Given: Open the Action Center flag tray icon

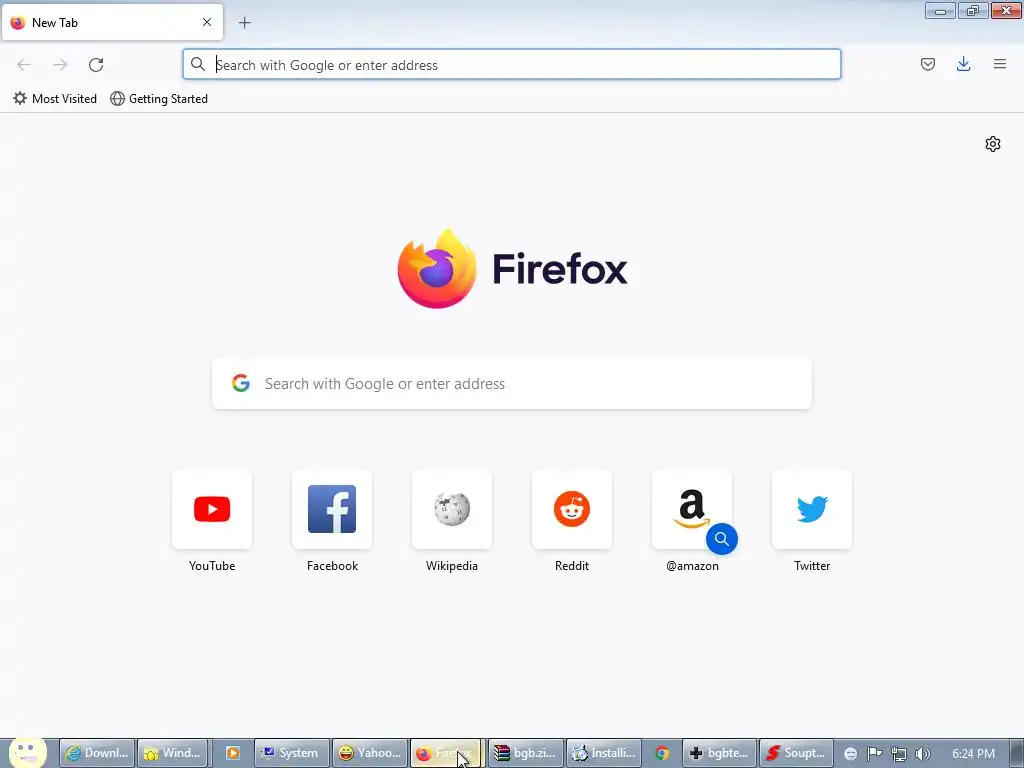Looking at the screenshot, I should 874,754.
